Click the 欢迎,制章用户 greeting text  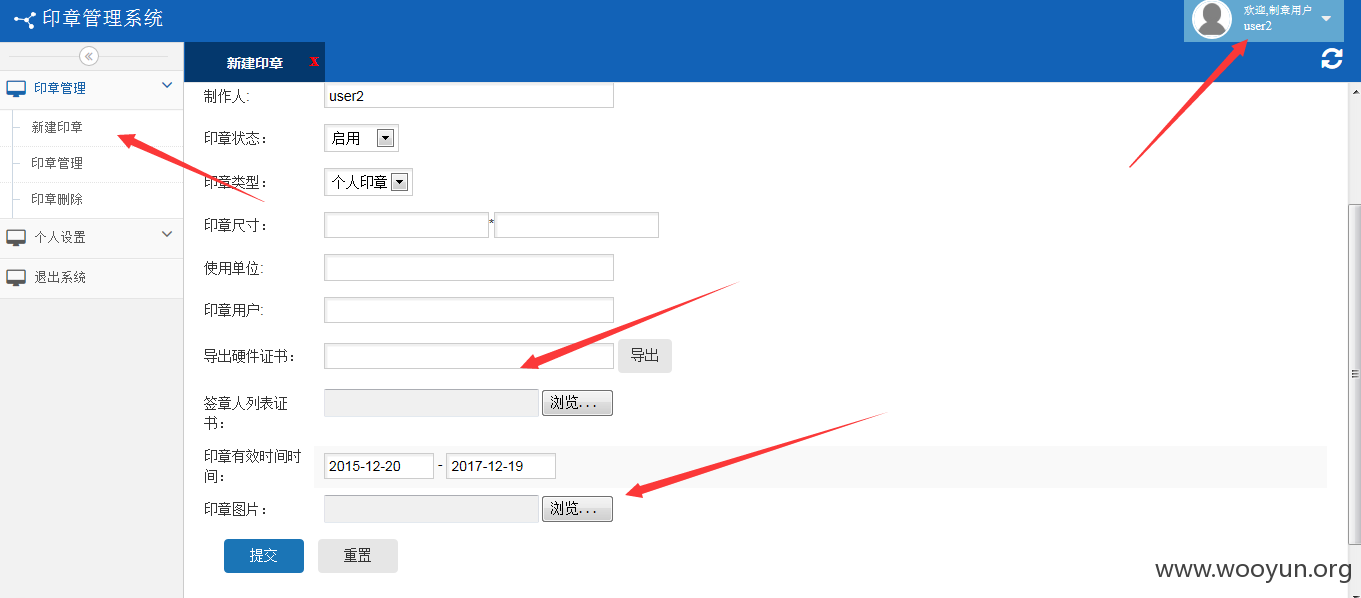pyautogui.click(x=1277, y=10)
